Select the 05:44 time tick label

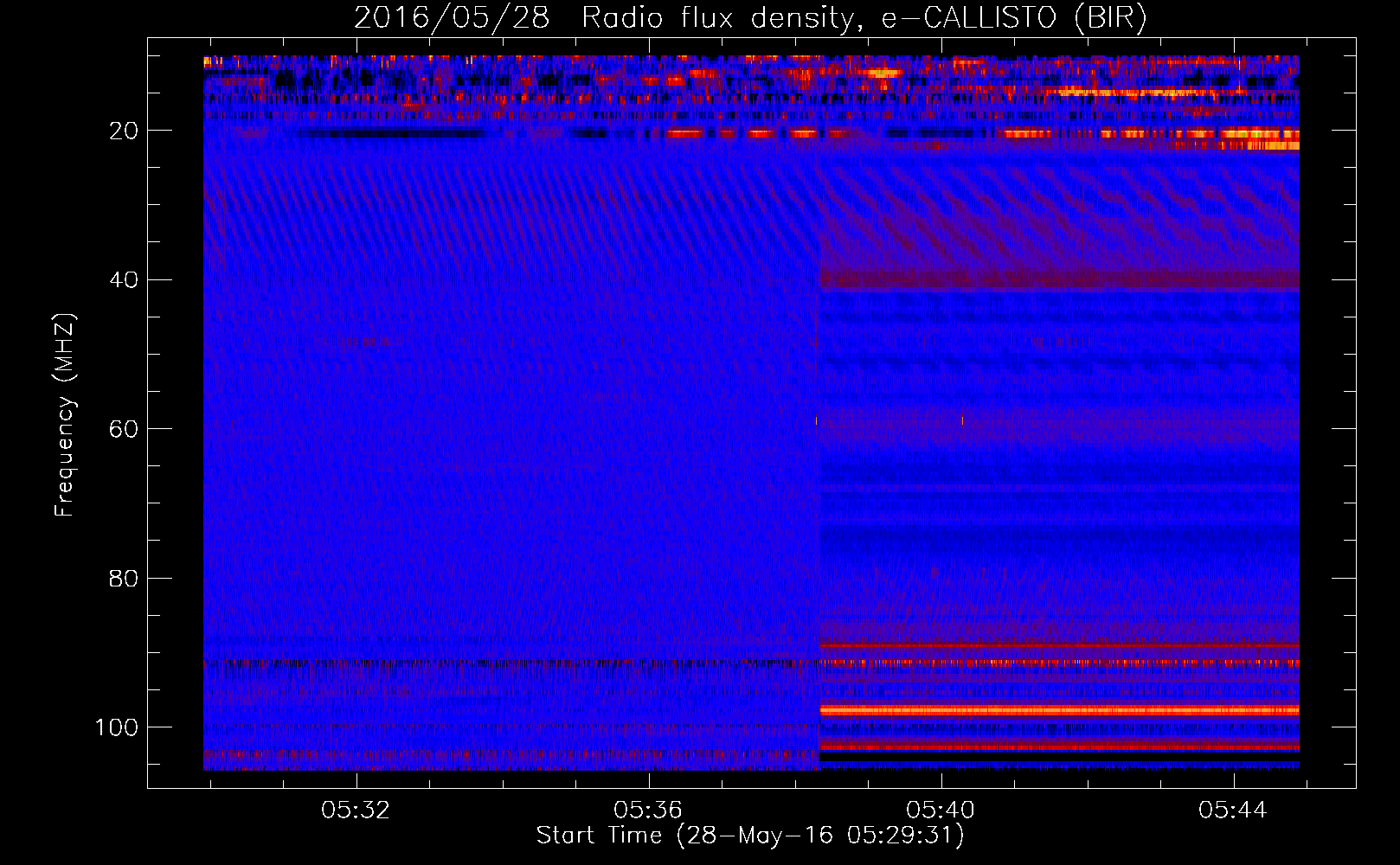(x=1233, y=811)
